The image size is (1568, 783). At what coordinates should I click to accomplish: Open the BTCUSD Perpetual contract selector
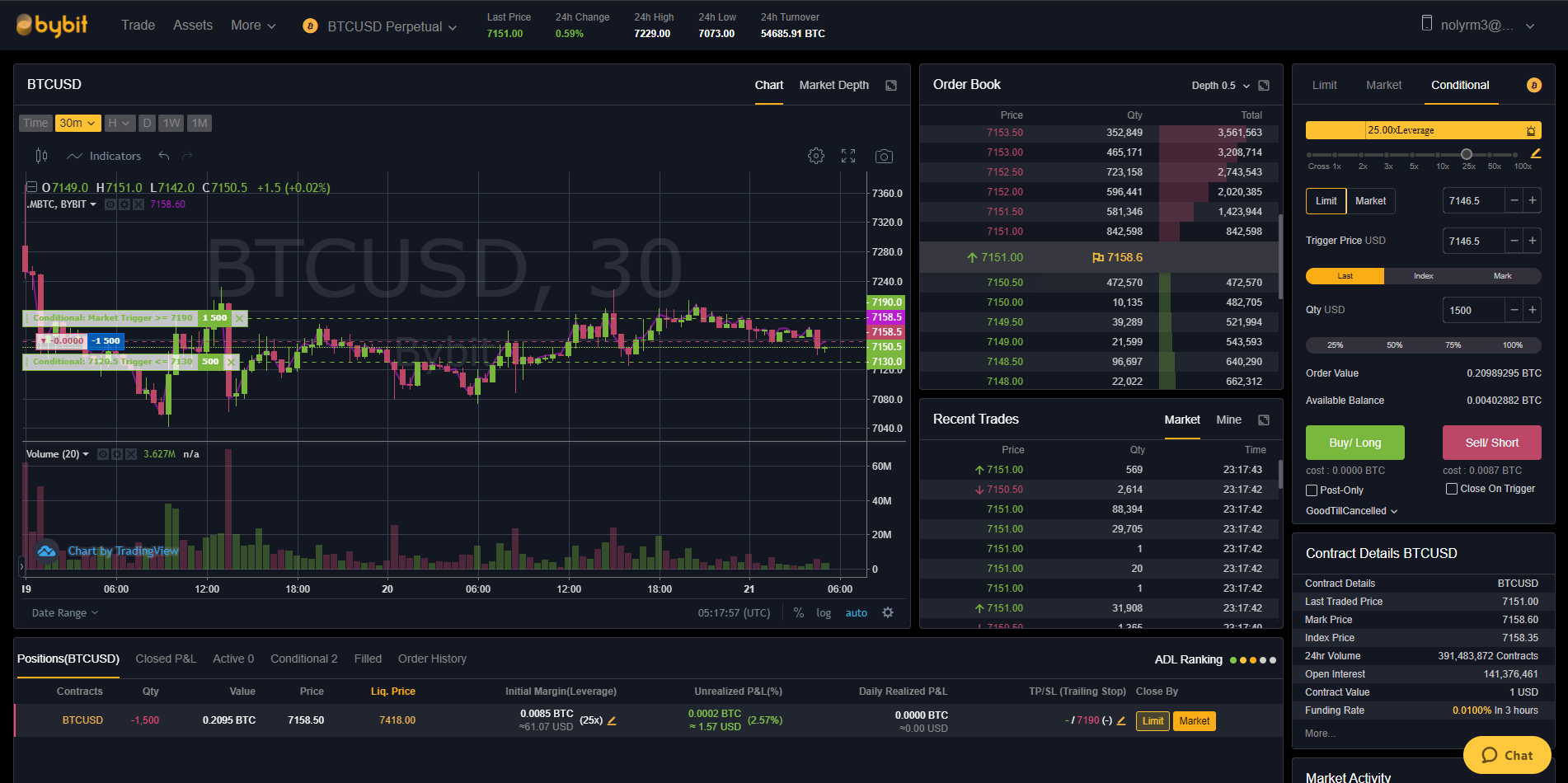tap(380, 26)
